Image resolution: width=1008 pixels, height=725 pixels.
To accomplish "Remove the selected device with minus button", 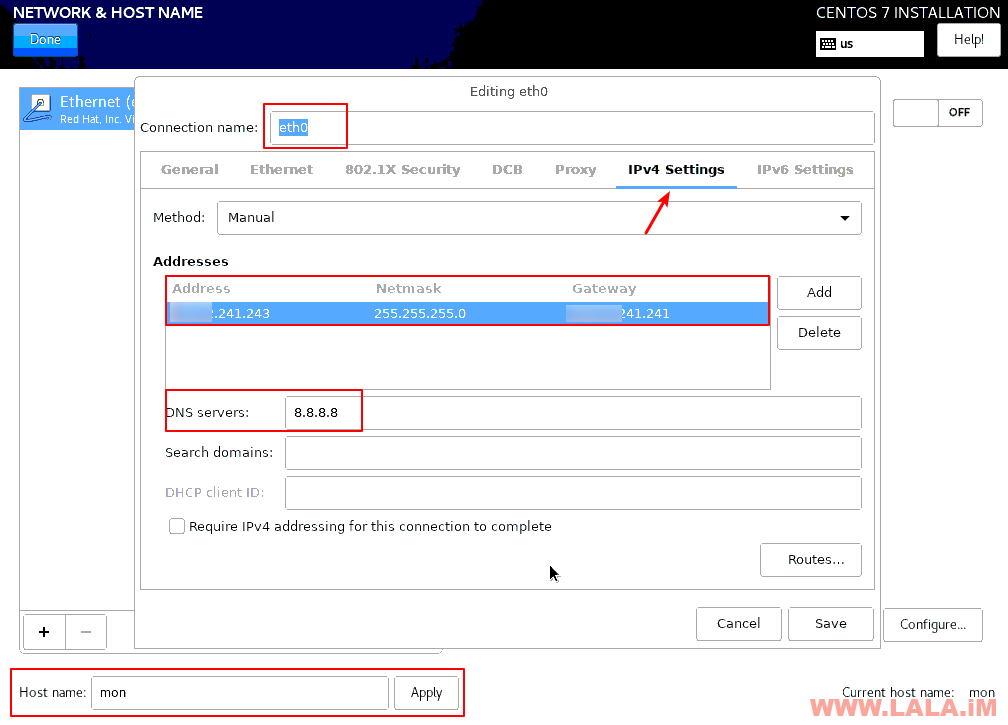I will [x=86, y=632].
